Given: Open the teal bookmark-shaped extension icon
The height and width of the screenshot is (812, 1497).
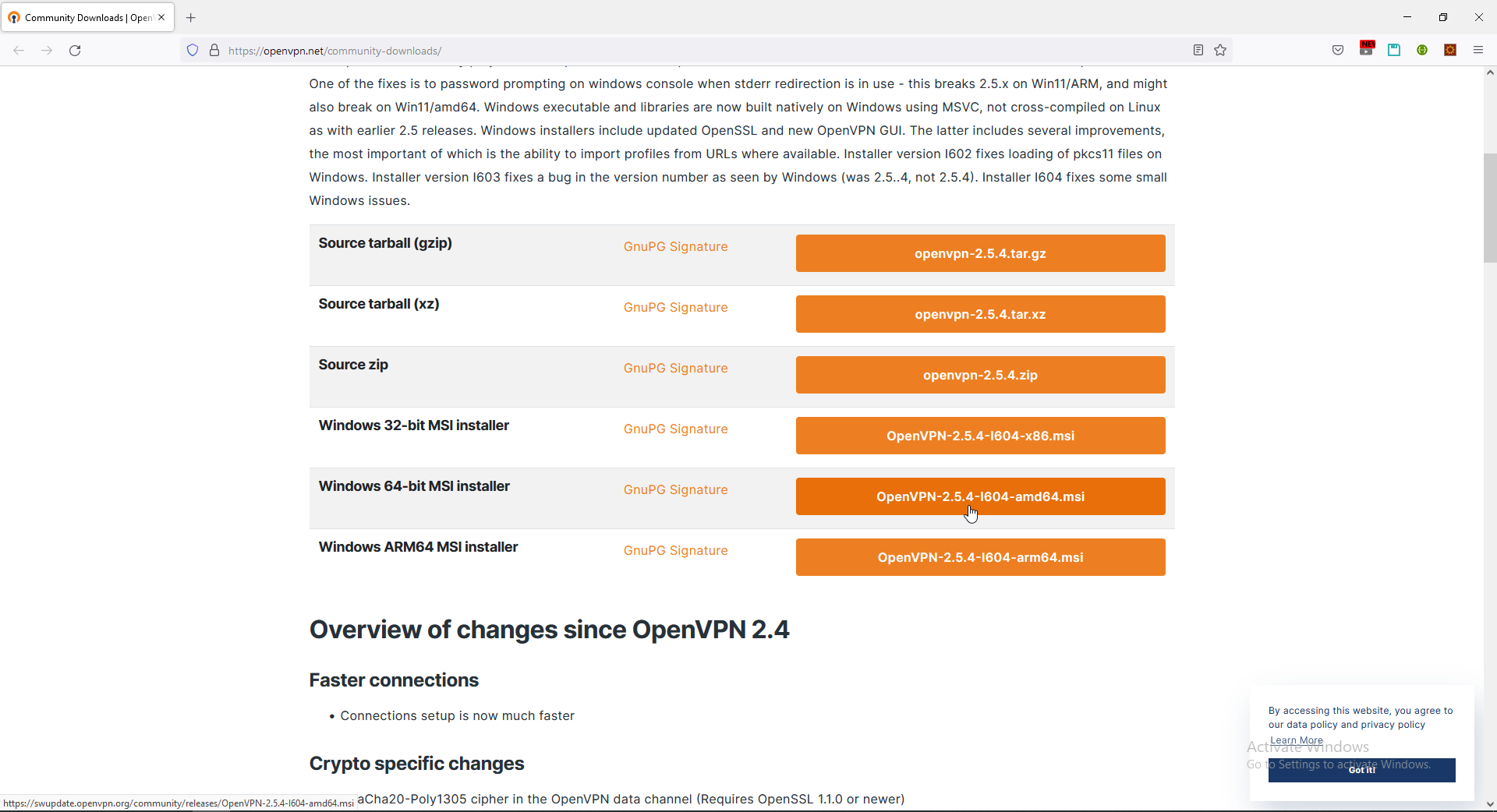Looking at the screenshot, I should point(1394,51).
